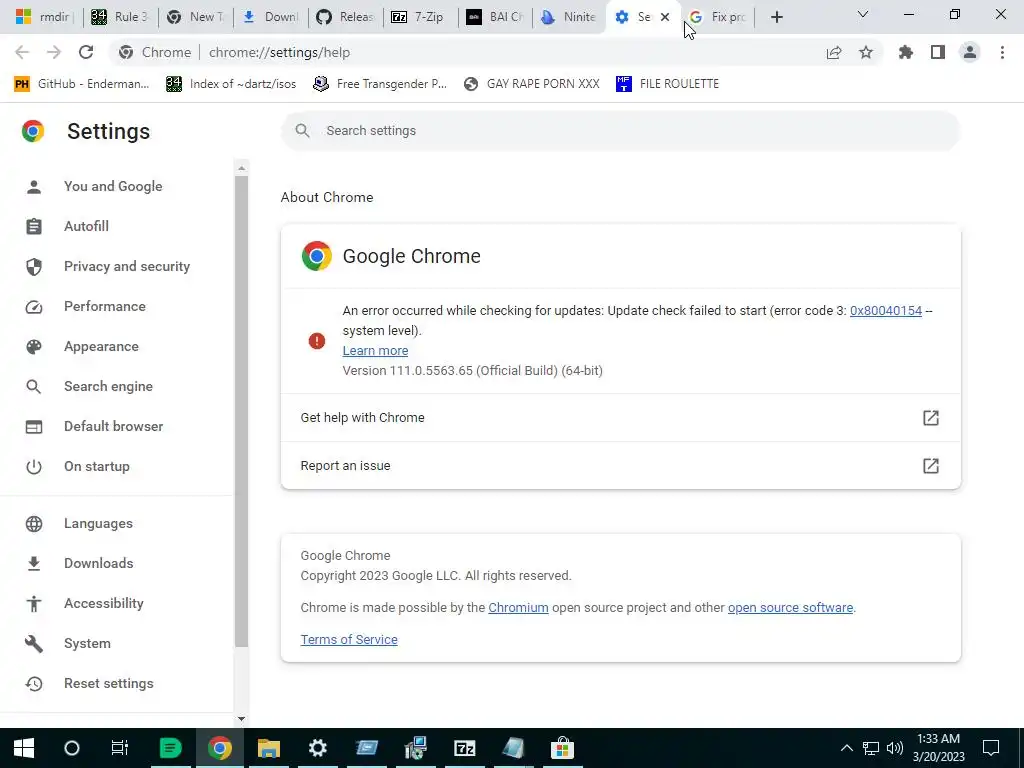
Task: Toggle the side panel icon
Action: pyautogui.click(x=938, y=52)
